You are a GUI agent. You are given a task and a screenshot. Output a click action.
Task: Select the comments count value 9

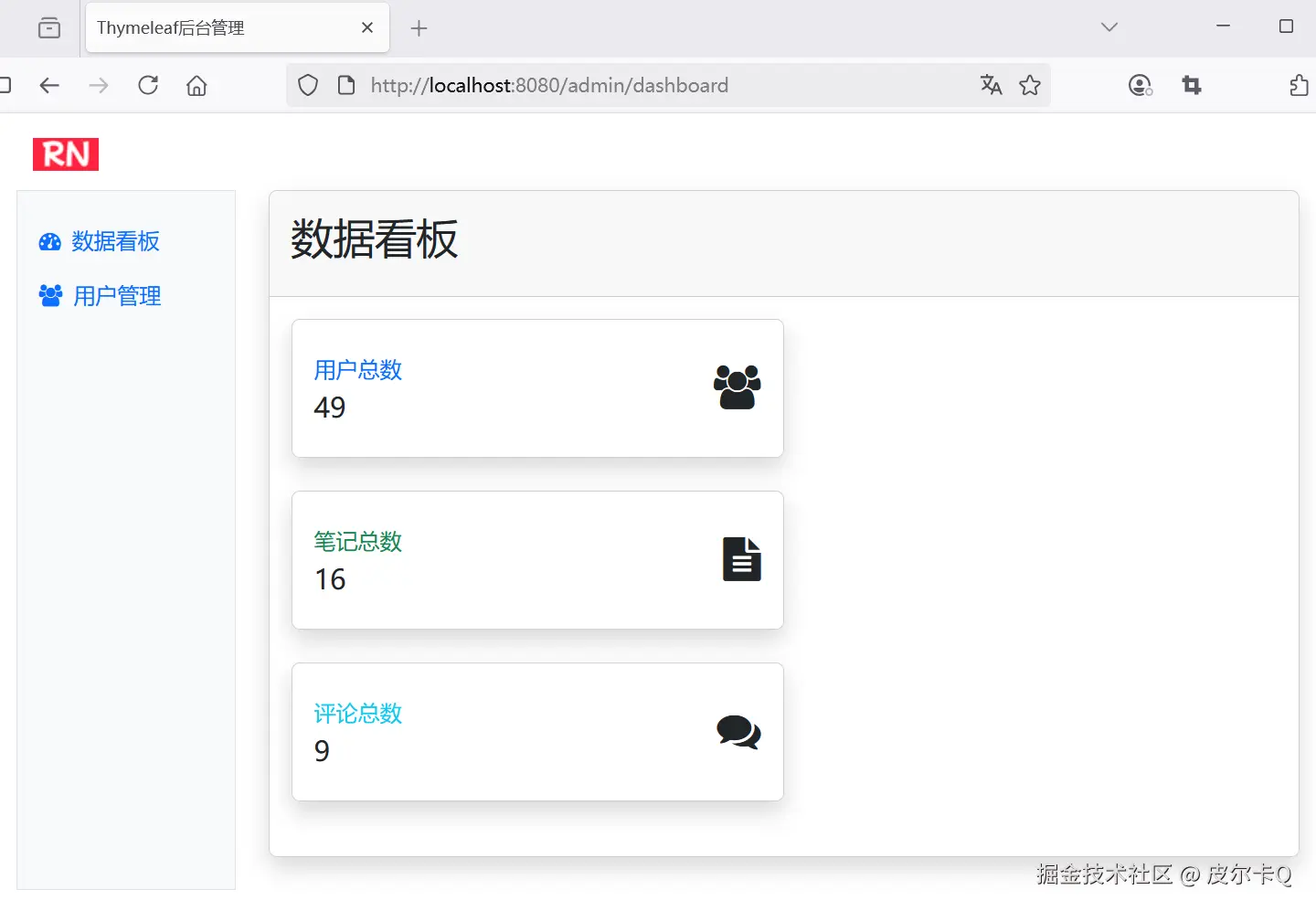coord(322,751)
